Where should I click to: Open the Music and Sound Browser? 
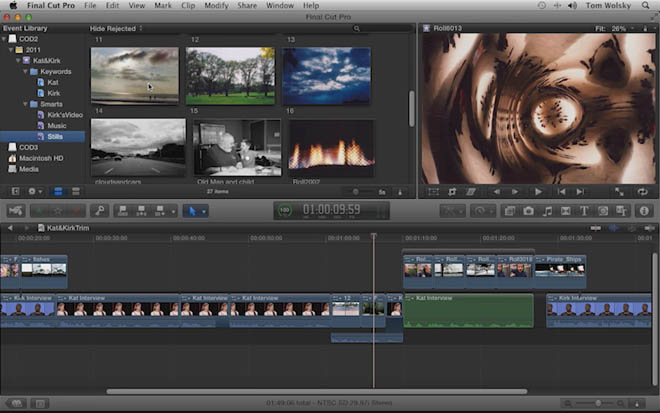547,211
